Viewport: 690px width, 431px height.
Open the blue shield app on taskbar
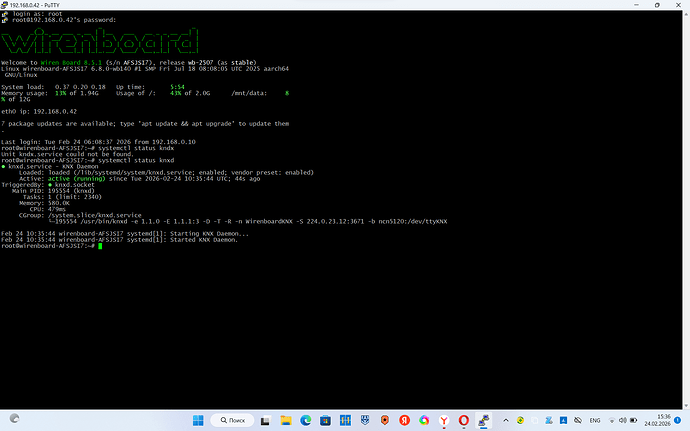click(x=365, y=420)
